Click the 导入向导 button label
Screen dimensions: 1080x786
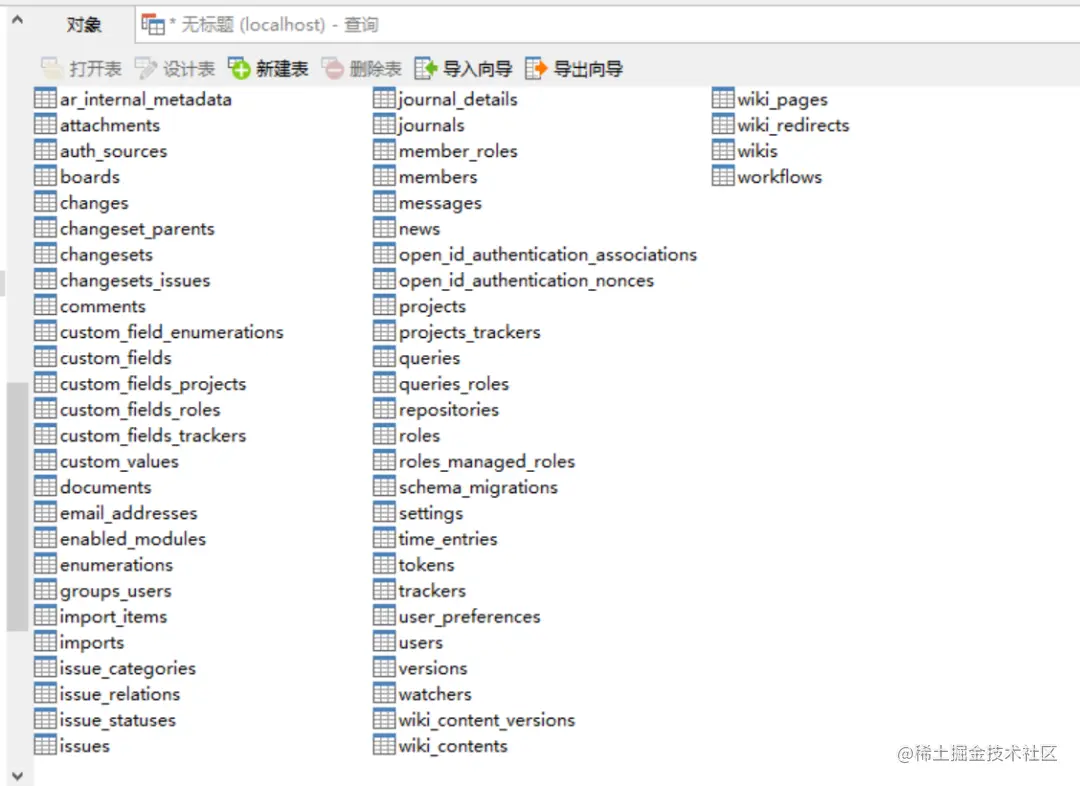[477, 69]
